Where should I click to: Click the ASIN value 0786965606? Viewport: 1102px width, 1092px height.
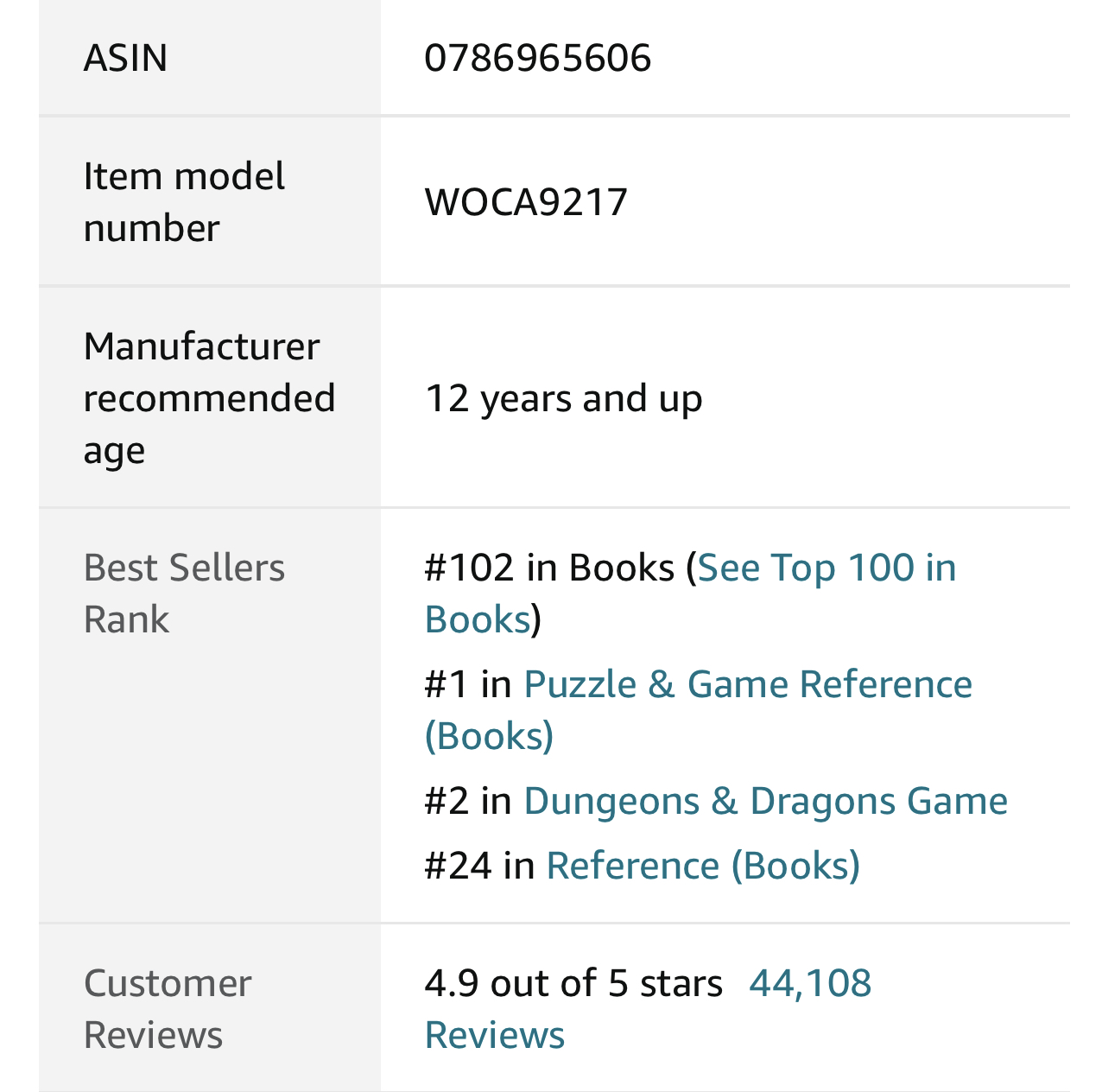pyautogui.click(x=538, y=59)
